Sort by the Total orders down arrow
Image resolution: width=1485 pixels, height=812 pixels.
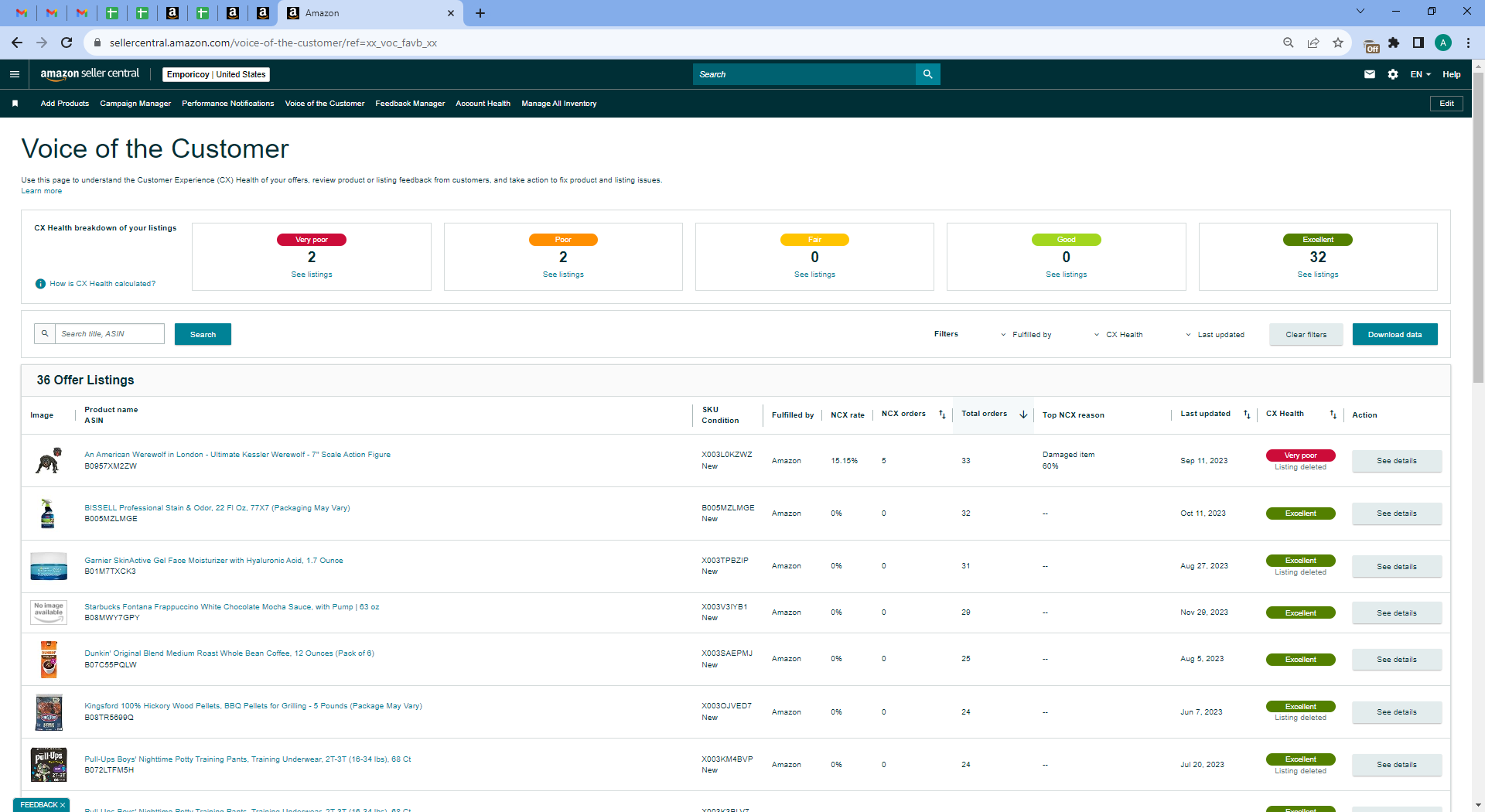(1023, 415)
